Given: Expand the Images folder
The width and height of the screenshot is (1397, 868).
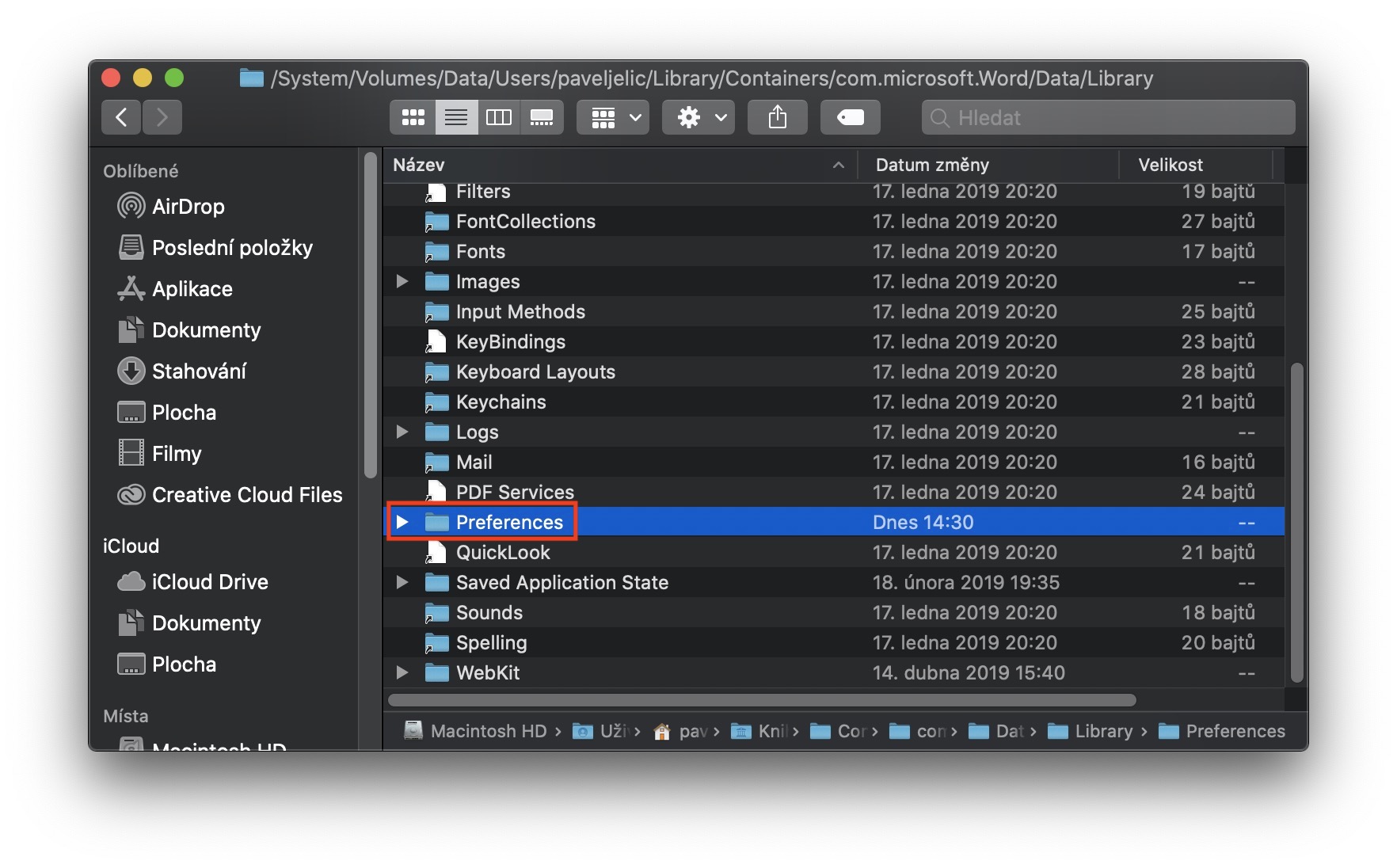Looking at the screenshot, I should coord(402,281).
